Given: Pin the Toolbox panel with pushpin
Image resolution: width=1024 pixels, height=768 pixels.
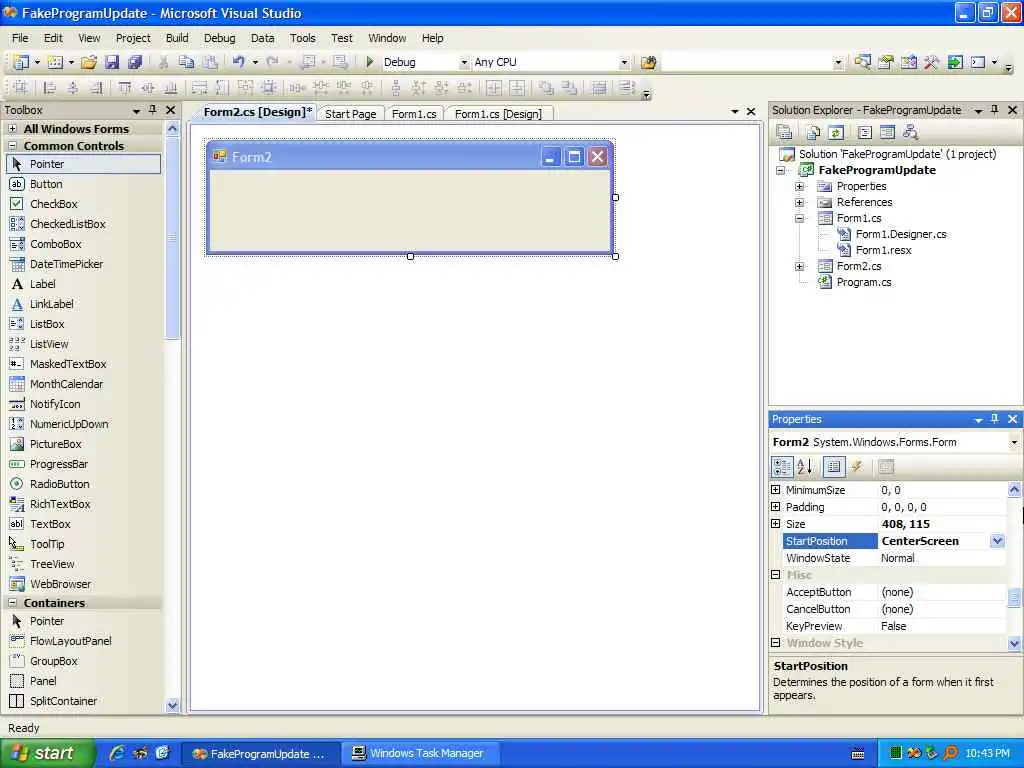Looking at the screenshot, I should pos(153,110).
